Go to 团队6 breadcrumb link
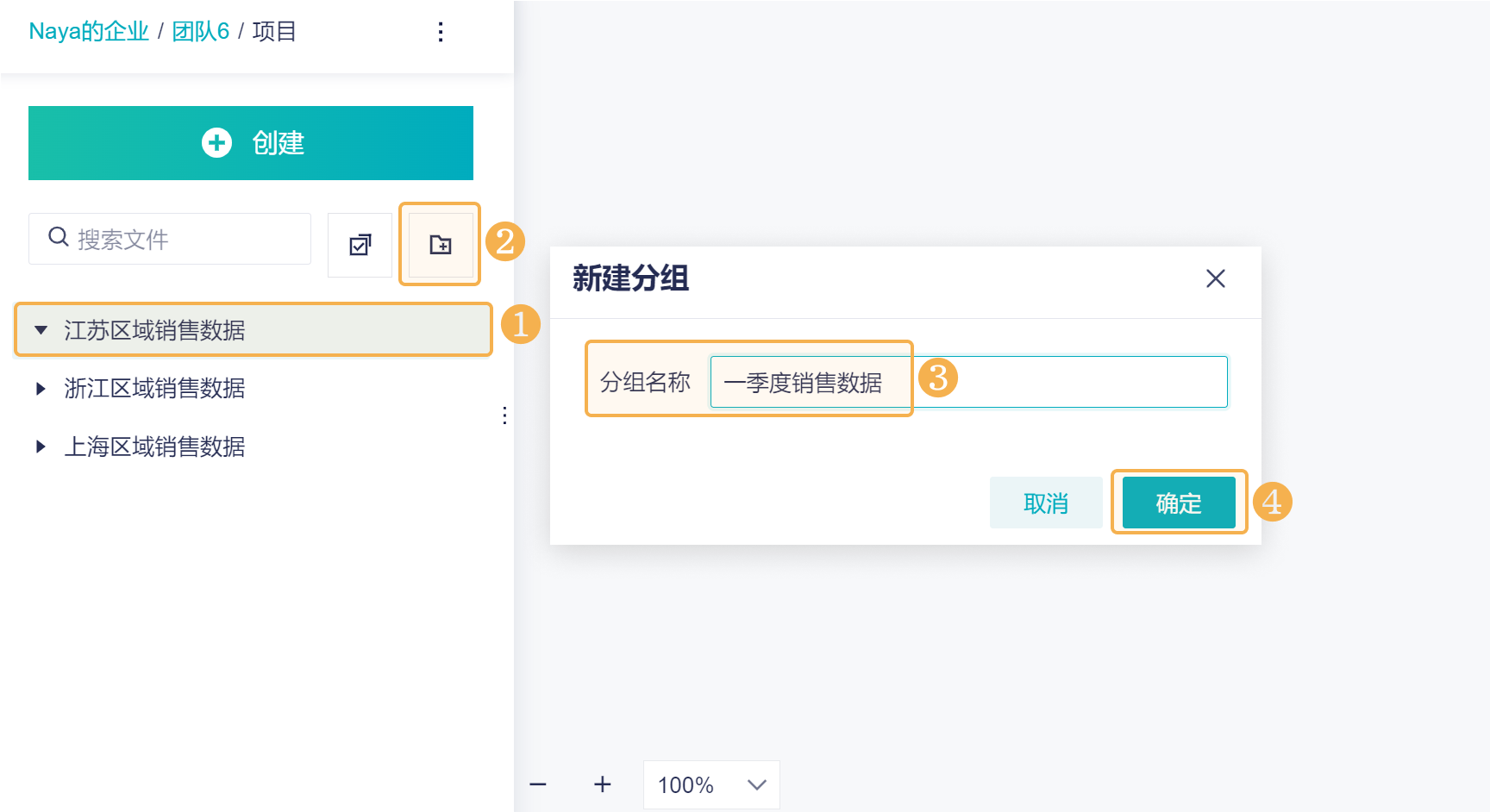The width and height of the screenshot is (1490, 812). 201,32
